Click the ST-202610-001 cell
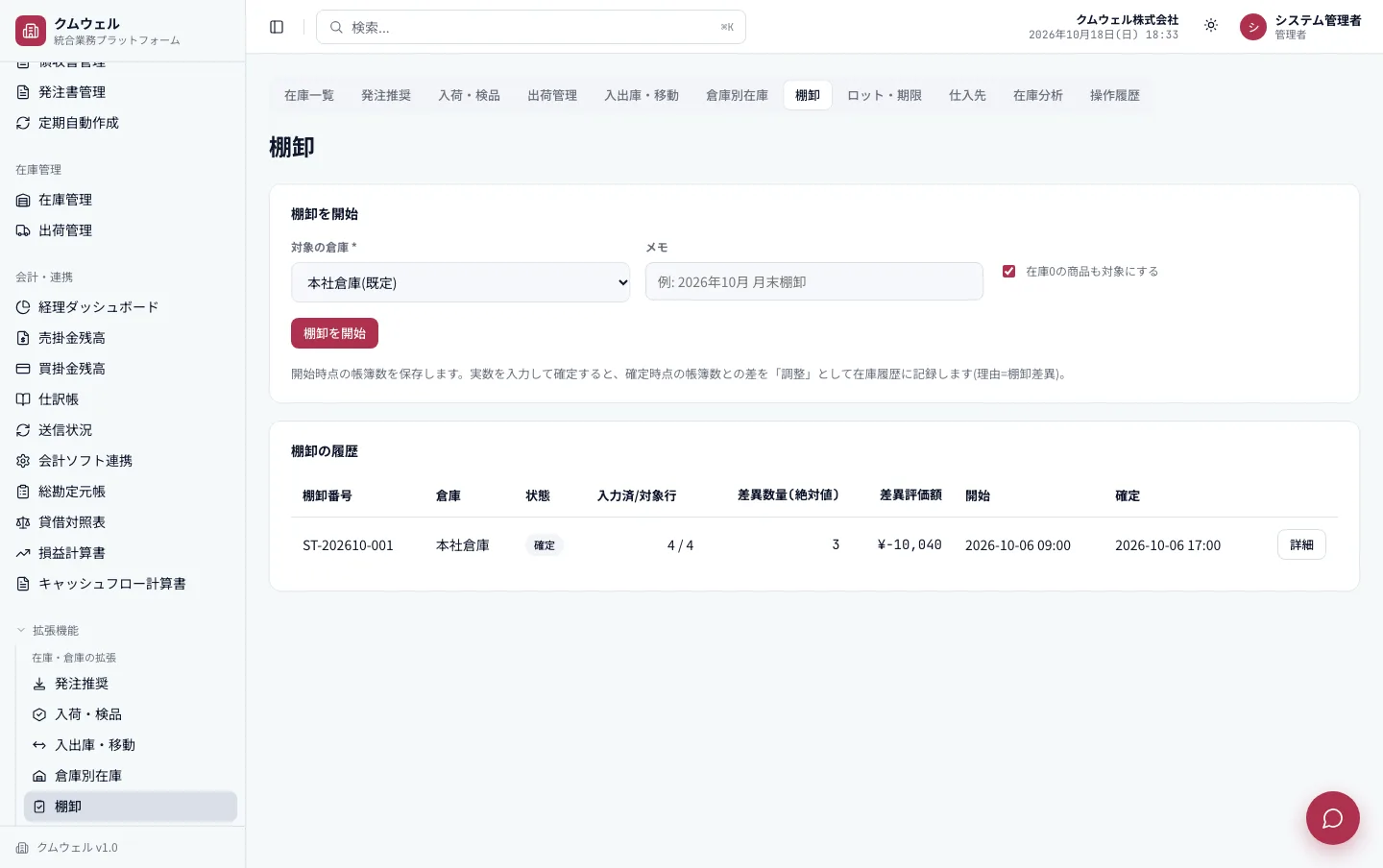 (x=348, y=545)
